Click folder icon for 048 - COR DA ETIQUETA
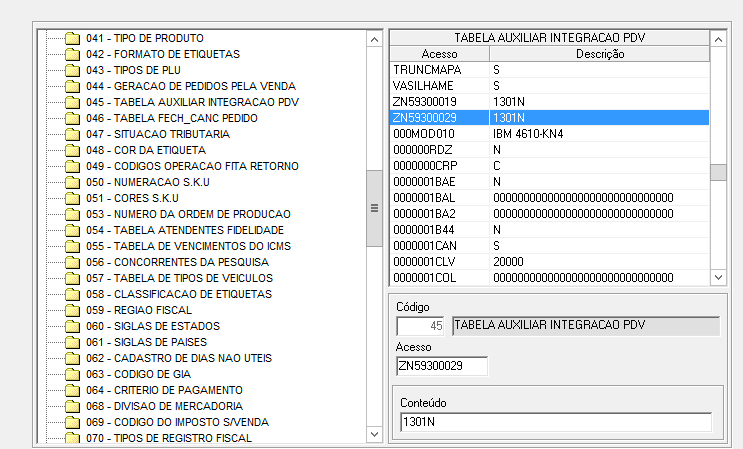The height and width of the screenshot is (449, 743). click(x=72, y=150)
